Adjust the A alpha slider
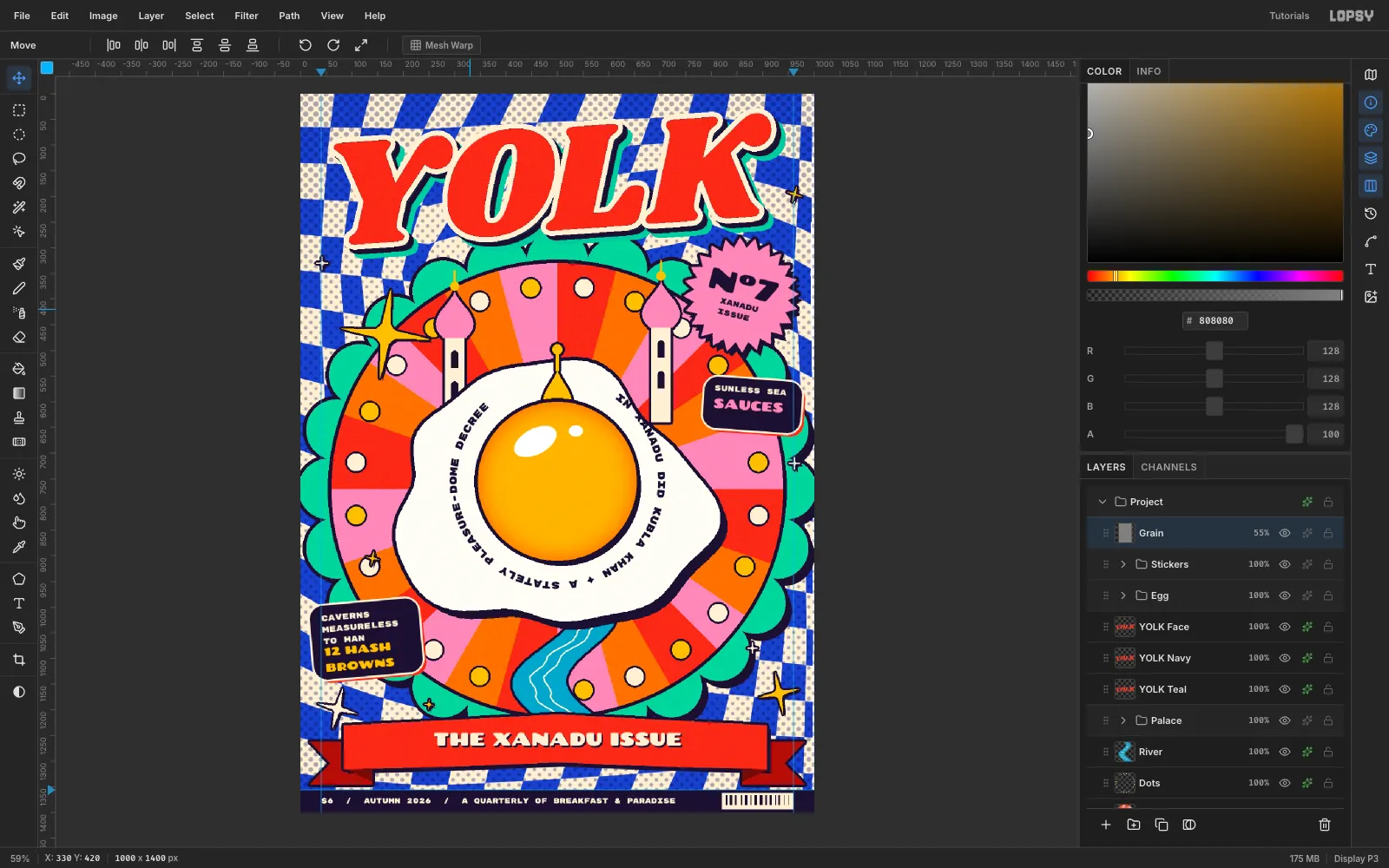 click(1215, 434)
